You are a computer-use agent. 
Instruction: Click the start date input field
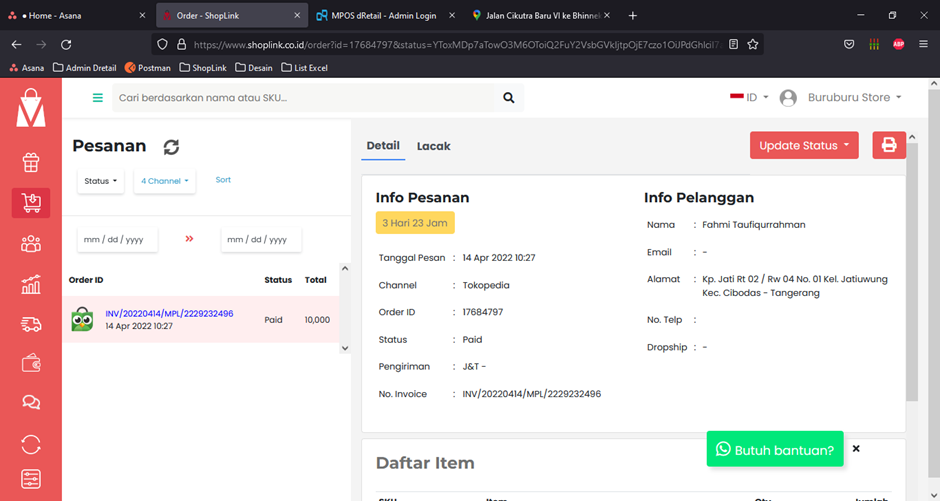pos(117,240)
